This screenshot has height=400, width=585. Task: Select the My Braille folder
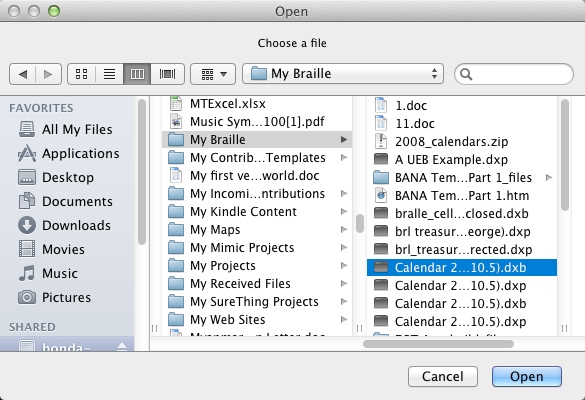coord(257,140)
